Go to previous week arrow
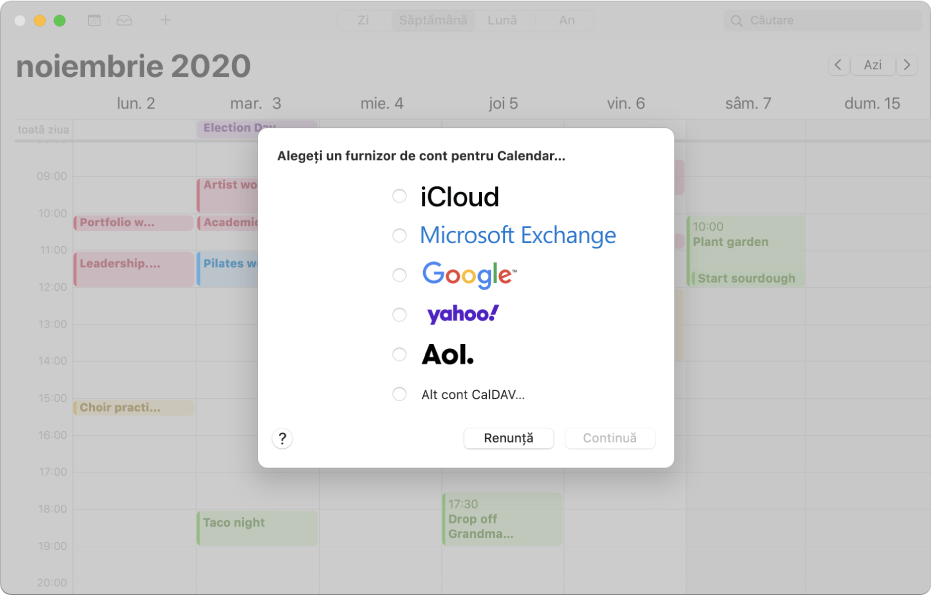The width and height of the screenshot is (931, 596). (838, 65)
